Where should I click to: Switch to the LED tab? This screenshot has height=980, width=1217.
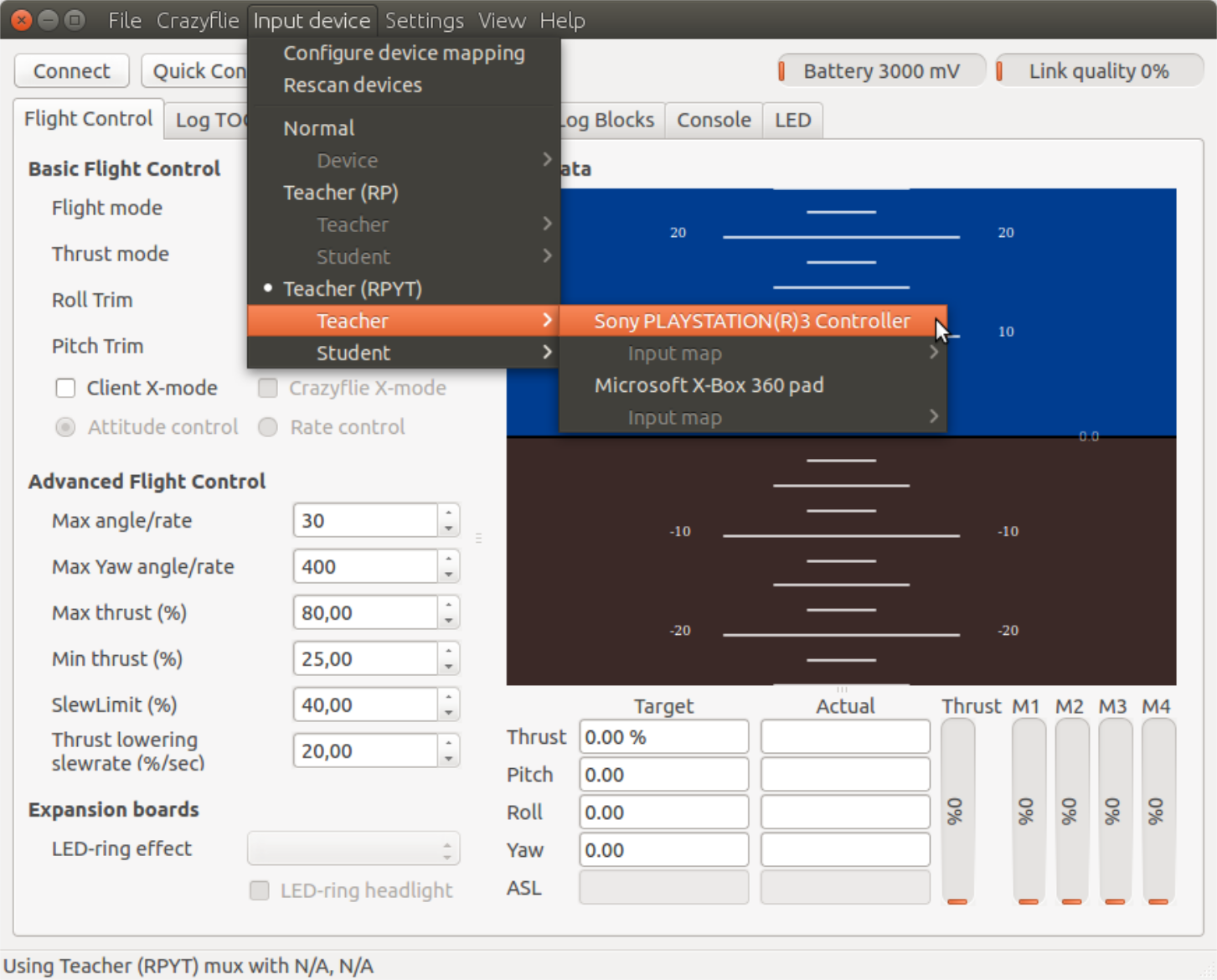[x=792, y=120]
